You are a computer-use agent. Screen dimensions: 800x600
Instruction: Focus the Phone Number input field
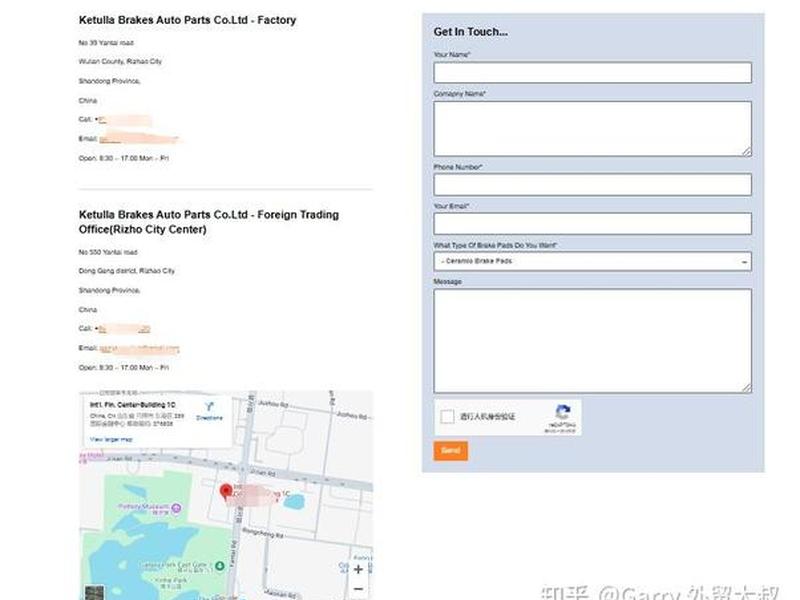592,185
